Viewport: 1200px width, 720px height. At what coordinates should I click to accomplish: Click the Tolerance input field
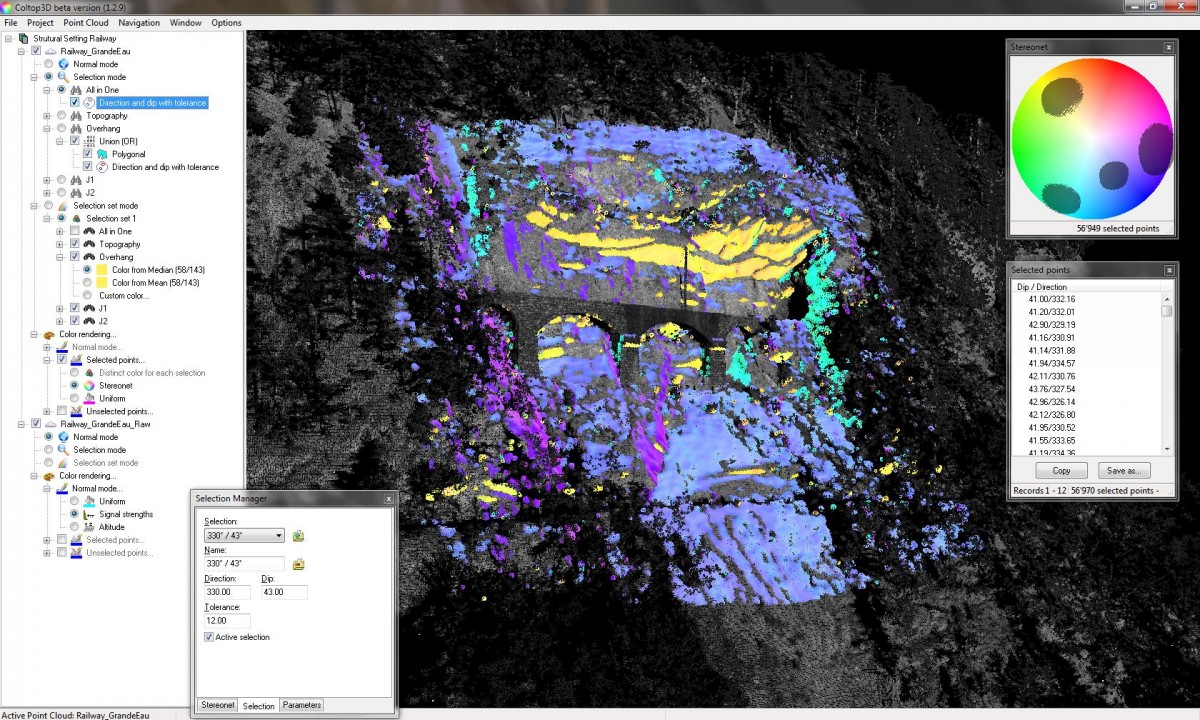coord(227,621)
